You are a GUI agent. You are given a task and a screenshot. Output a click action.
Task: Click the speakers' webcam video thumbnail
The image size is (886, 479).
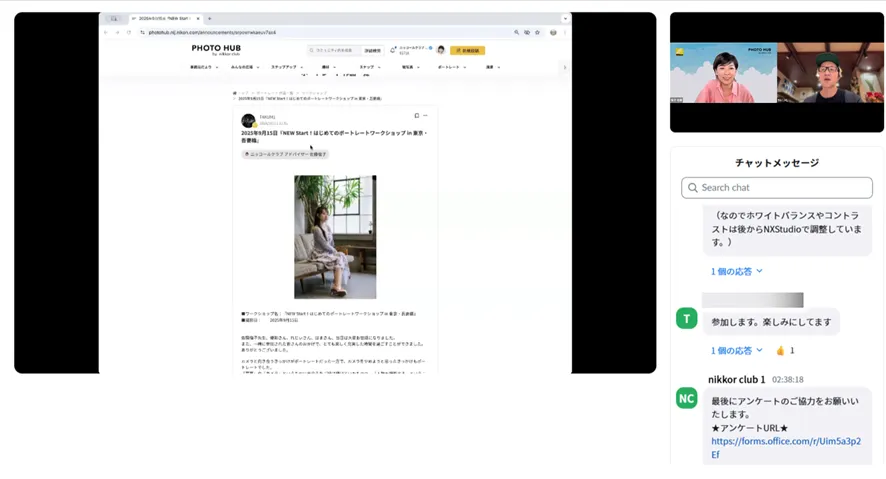(776, 73)
